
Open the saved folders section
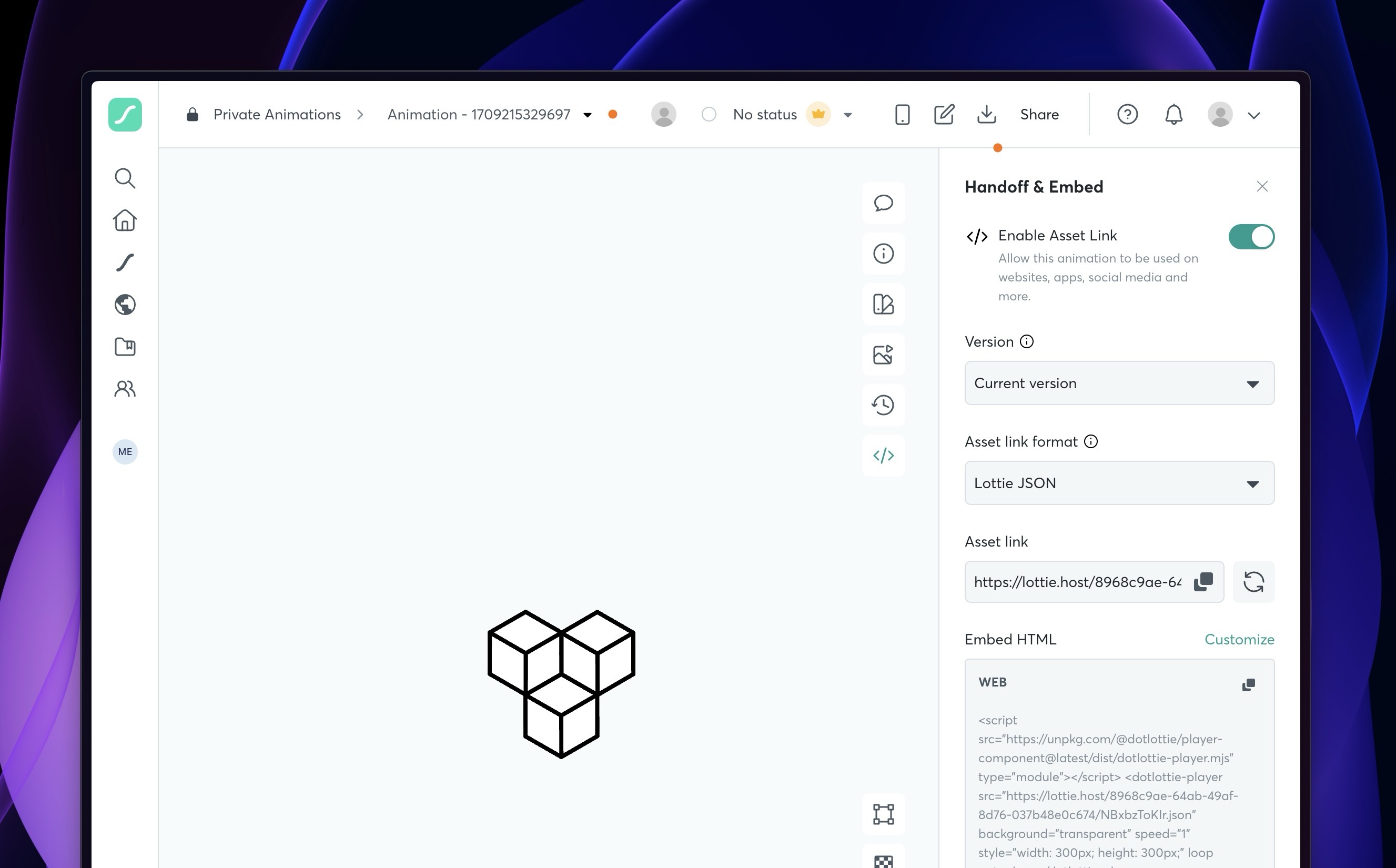click(125, 347)
